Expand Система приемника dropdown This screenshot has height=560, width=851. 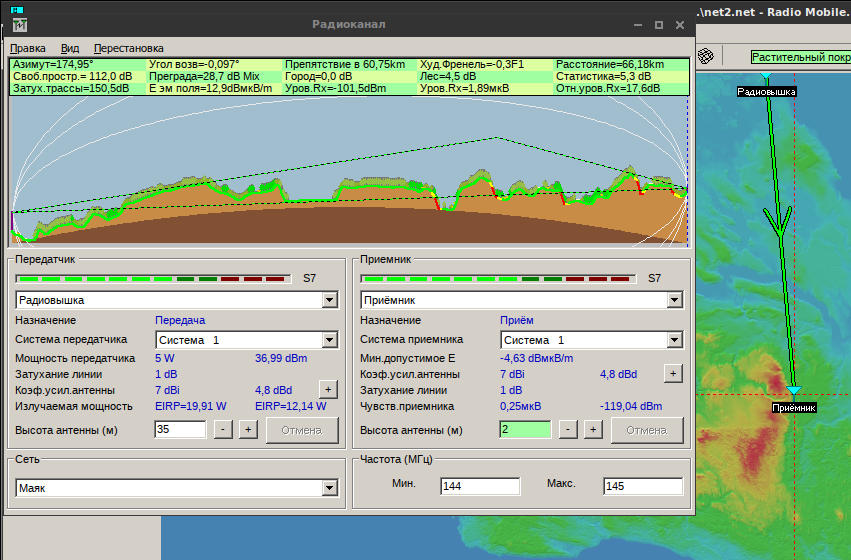pyautogui.click(x=674, y=340)
